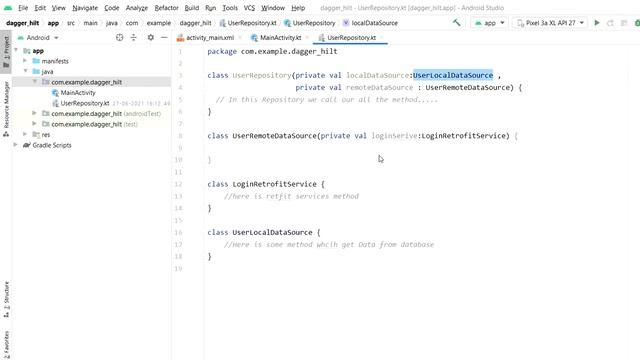This screenshot has width=640, height=360.
Task: Open the Edit menu
Action: tap(40, 8)
